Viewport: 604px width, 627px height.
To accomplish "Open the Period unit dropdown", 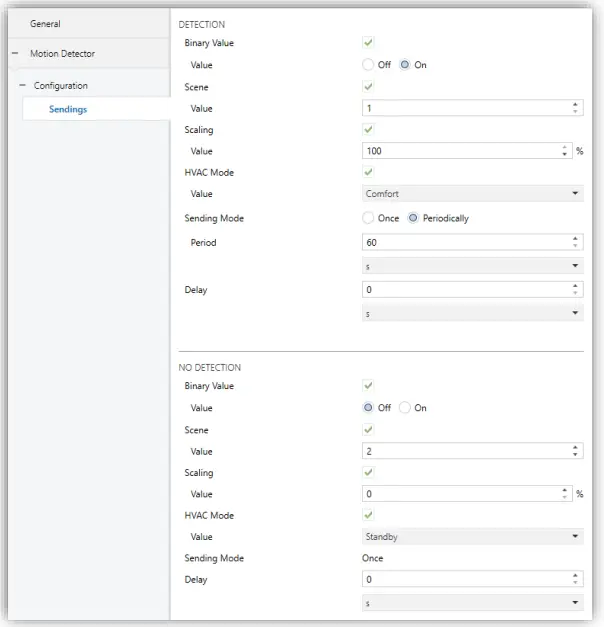I will point(472,267).
